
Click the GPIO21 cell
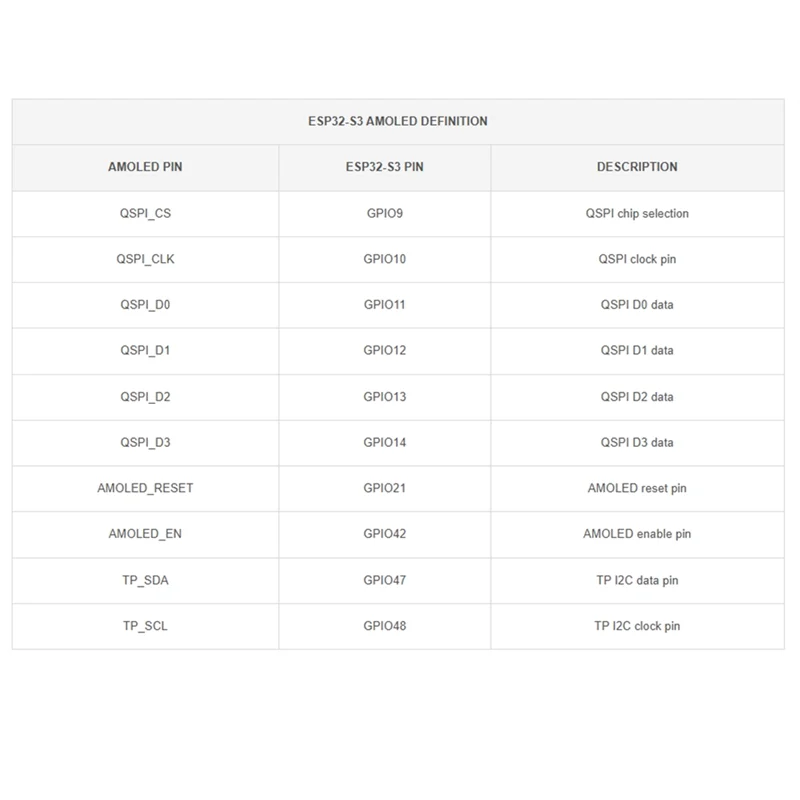[x=385, y=488]
